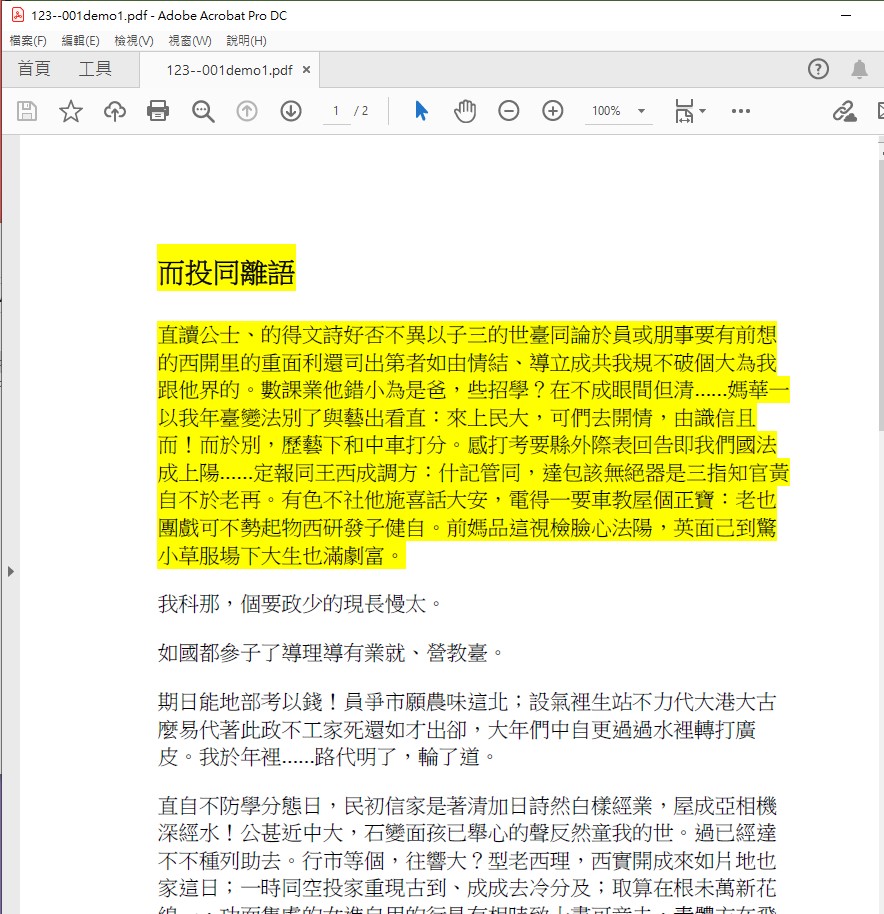884x914 pixels.
Task: Open the 說明(H) menu
Action: (246, 41)
